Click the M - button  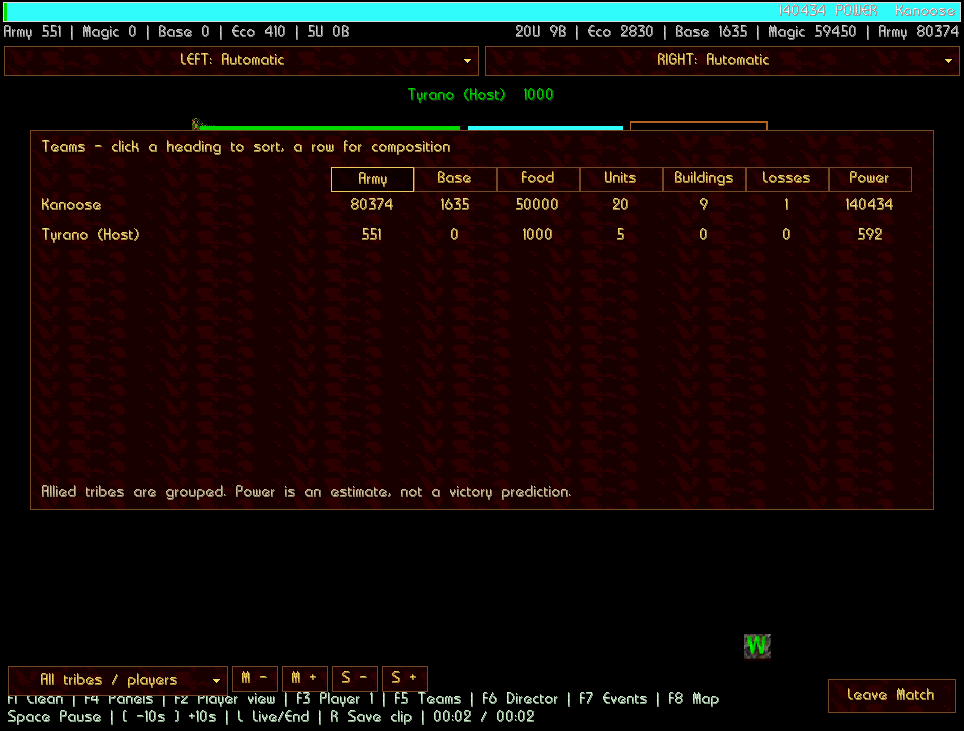255,679
